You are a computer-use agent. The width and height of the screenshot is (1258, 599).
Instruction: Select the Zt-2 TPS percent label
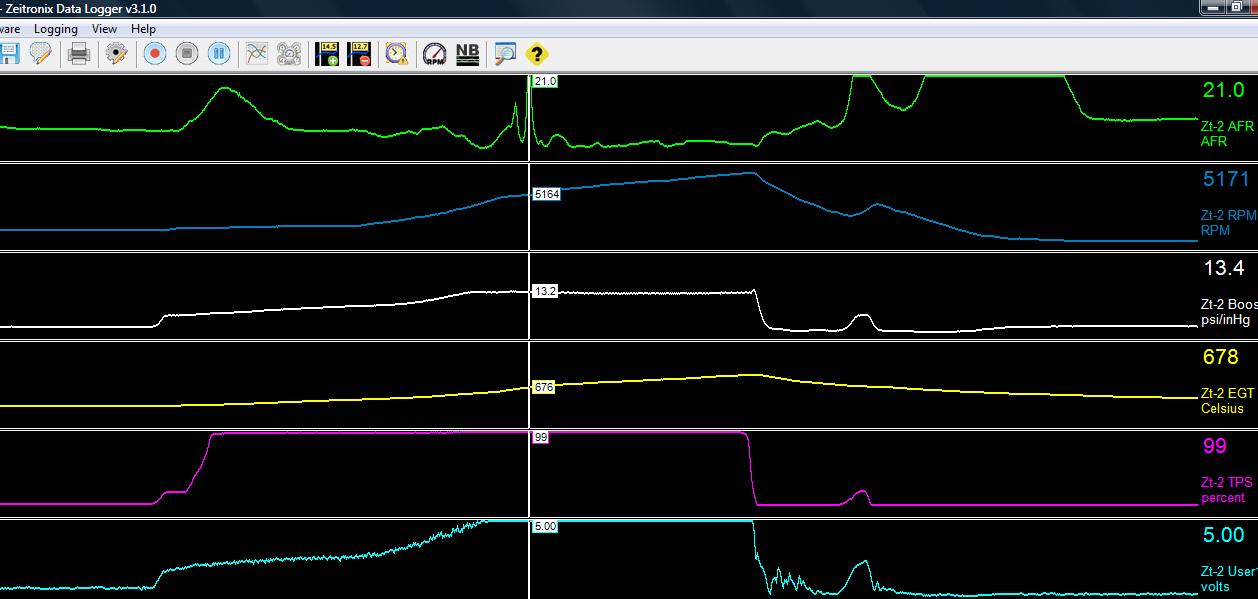1224,490
